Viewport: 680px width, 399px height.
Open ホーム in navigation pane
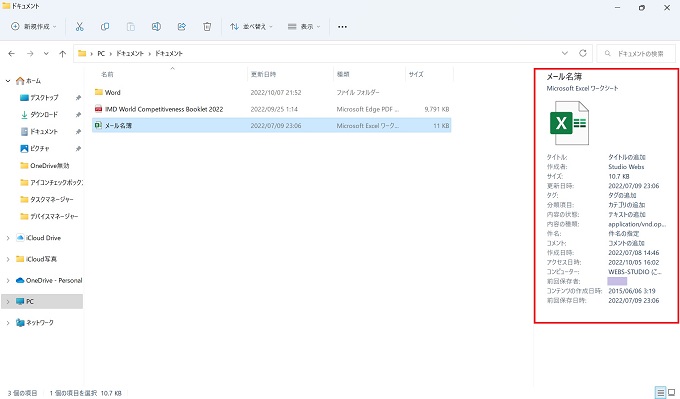tap(28, 81)
